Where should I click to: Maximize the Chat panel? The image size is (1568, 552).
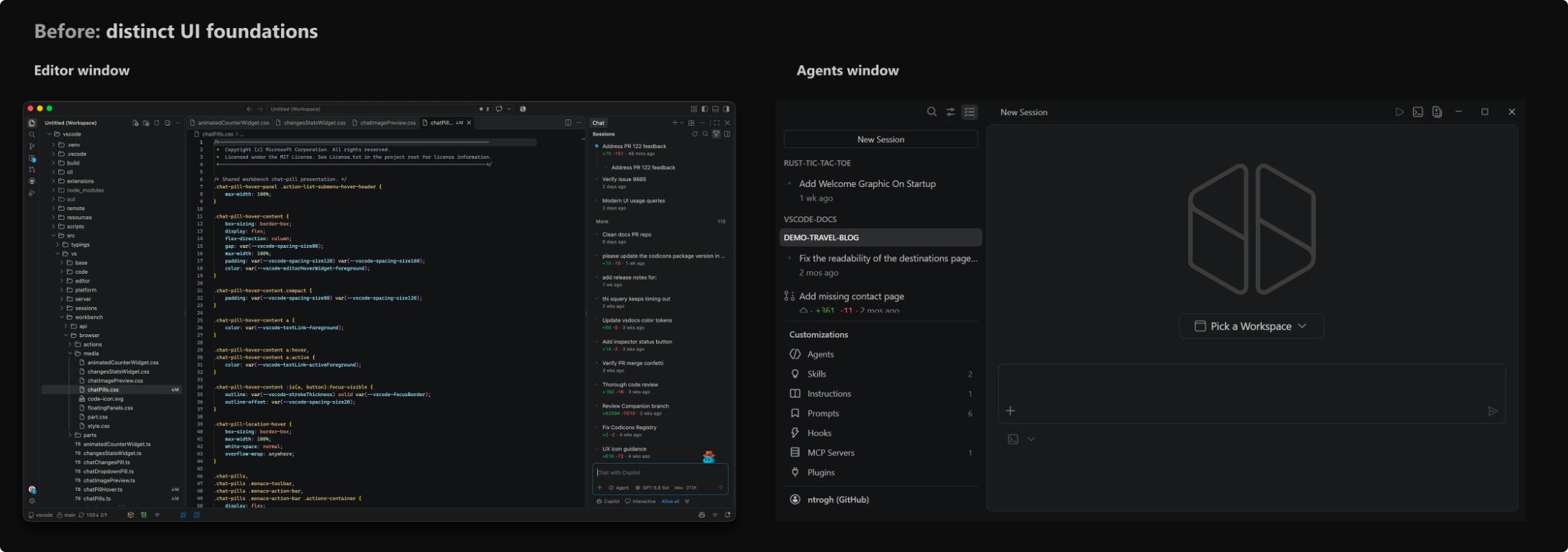point(716,123)
